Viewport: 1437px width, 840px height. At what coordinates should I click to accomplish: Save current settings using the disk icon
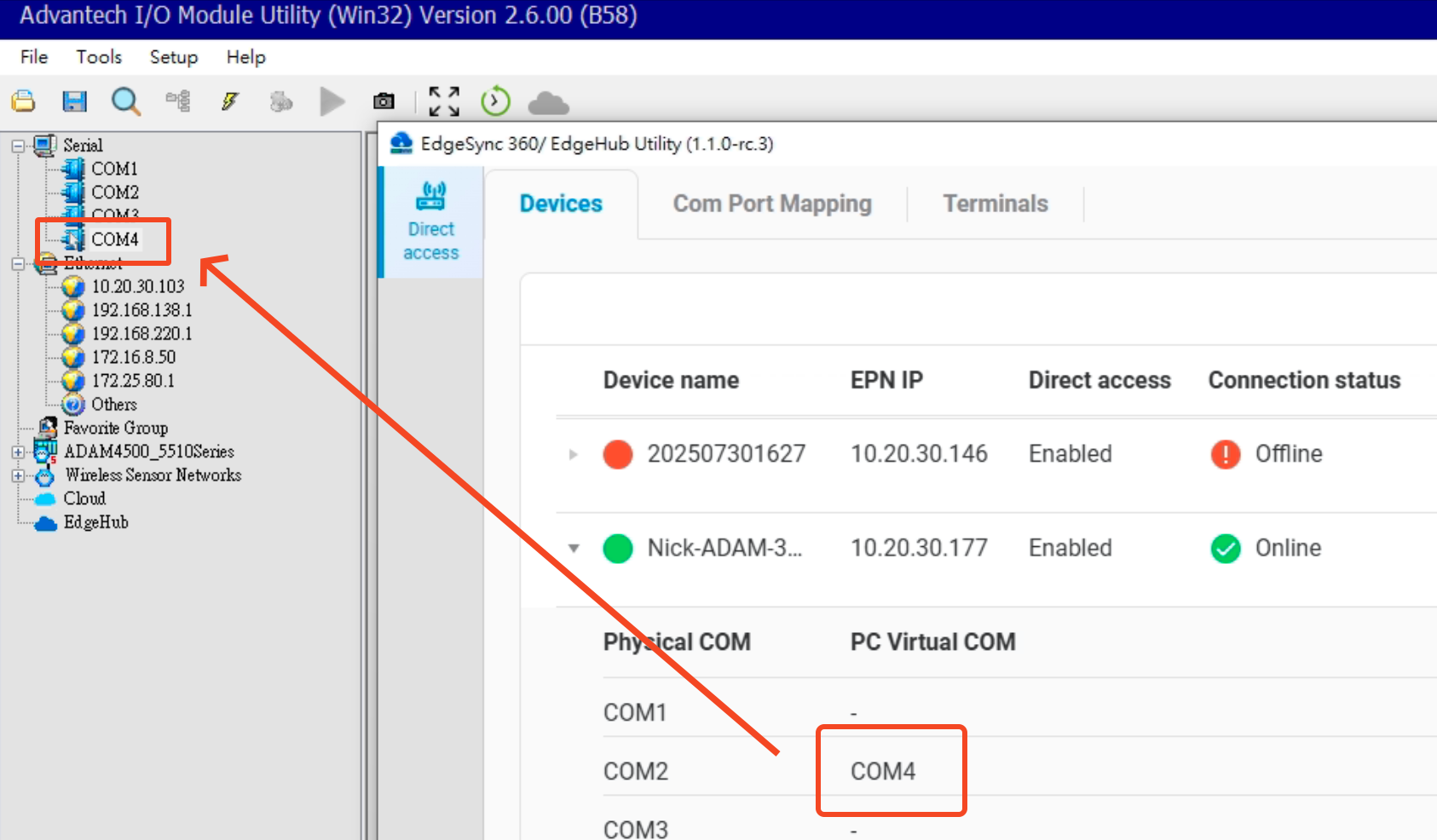point(75,101)
